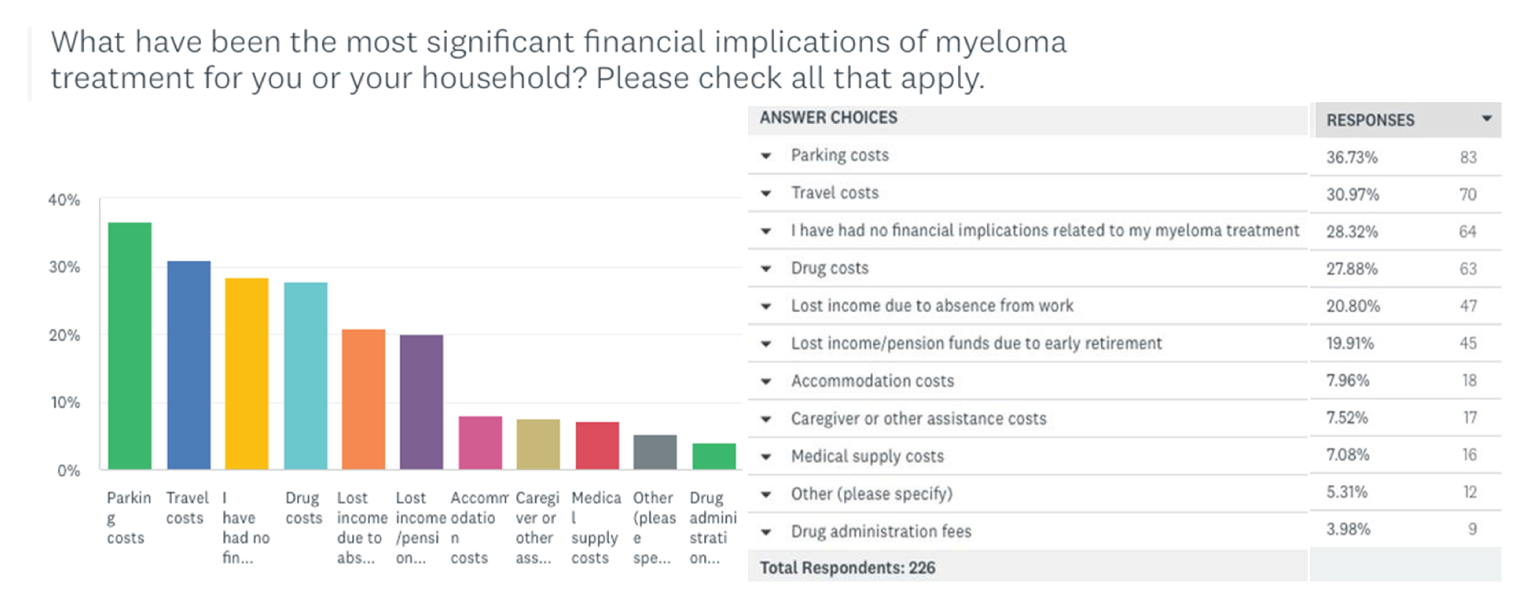The height and width of the screenshot is (596, 1530).
Task: Click the teal Drug costs bar
Action: pos(305,376)
